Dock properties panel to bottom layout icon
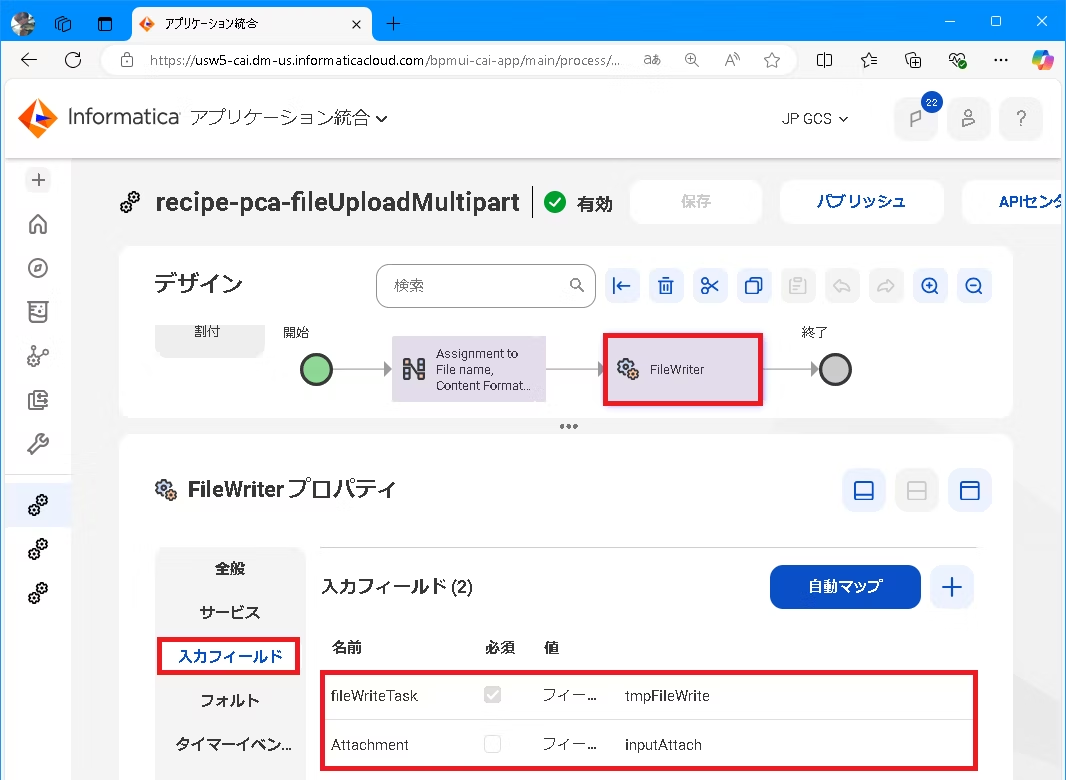Screen dimensions: 1066x780 863,490
